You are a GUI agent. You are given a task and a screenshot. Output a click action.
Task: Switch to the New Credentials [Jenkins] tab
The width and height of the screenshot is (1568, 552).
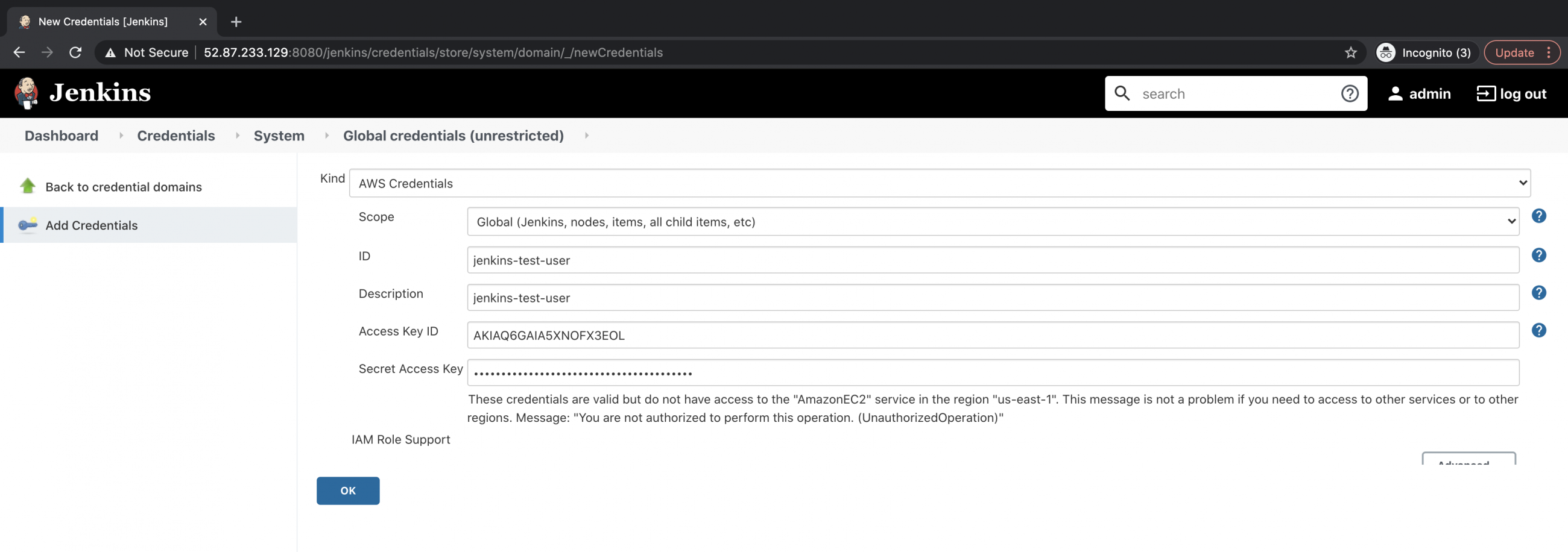[103, 21]
